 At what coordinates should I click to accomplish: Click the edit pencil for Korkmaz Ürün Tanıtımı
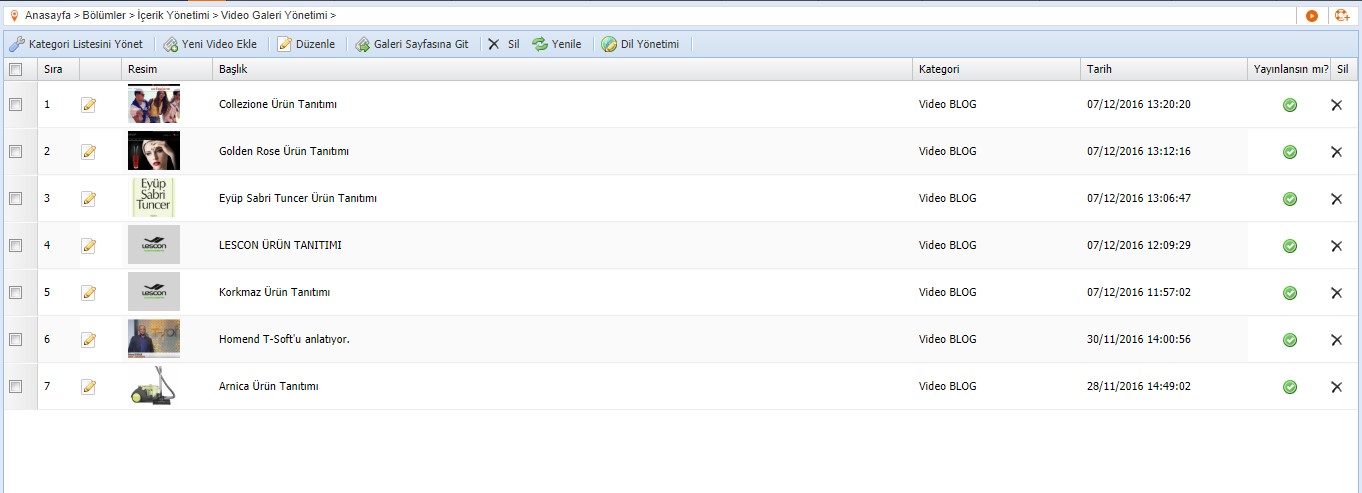tap(89, 293)
